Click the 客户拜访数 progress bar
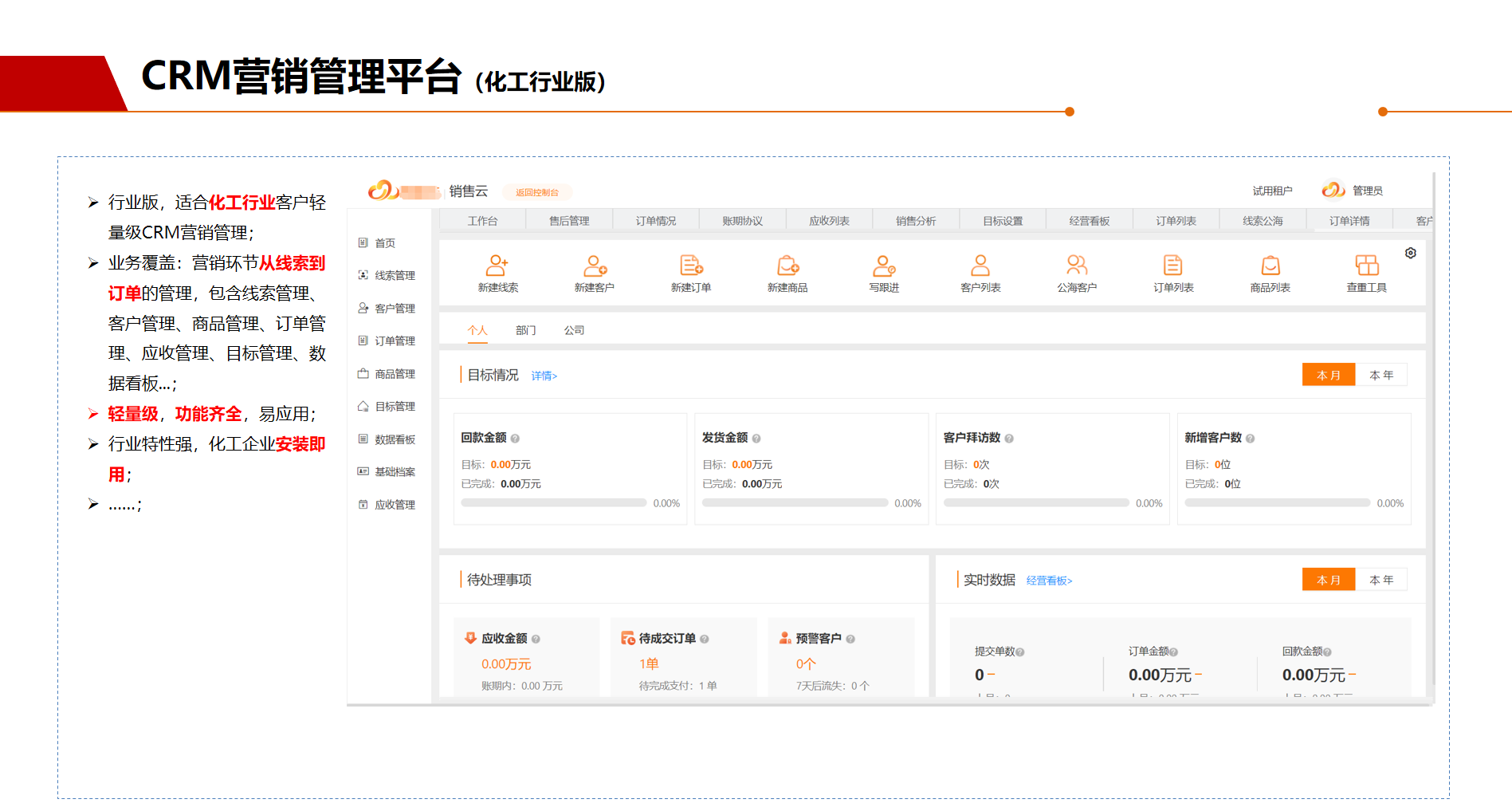Image resolution: width=1512 pixels, height=811 pixels. pos(1036,503)
